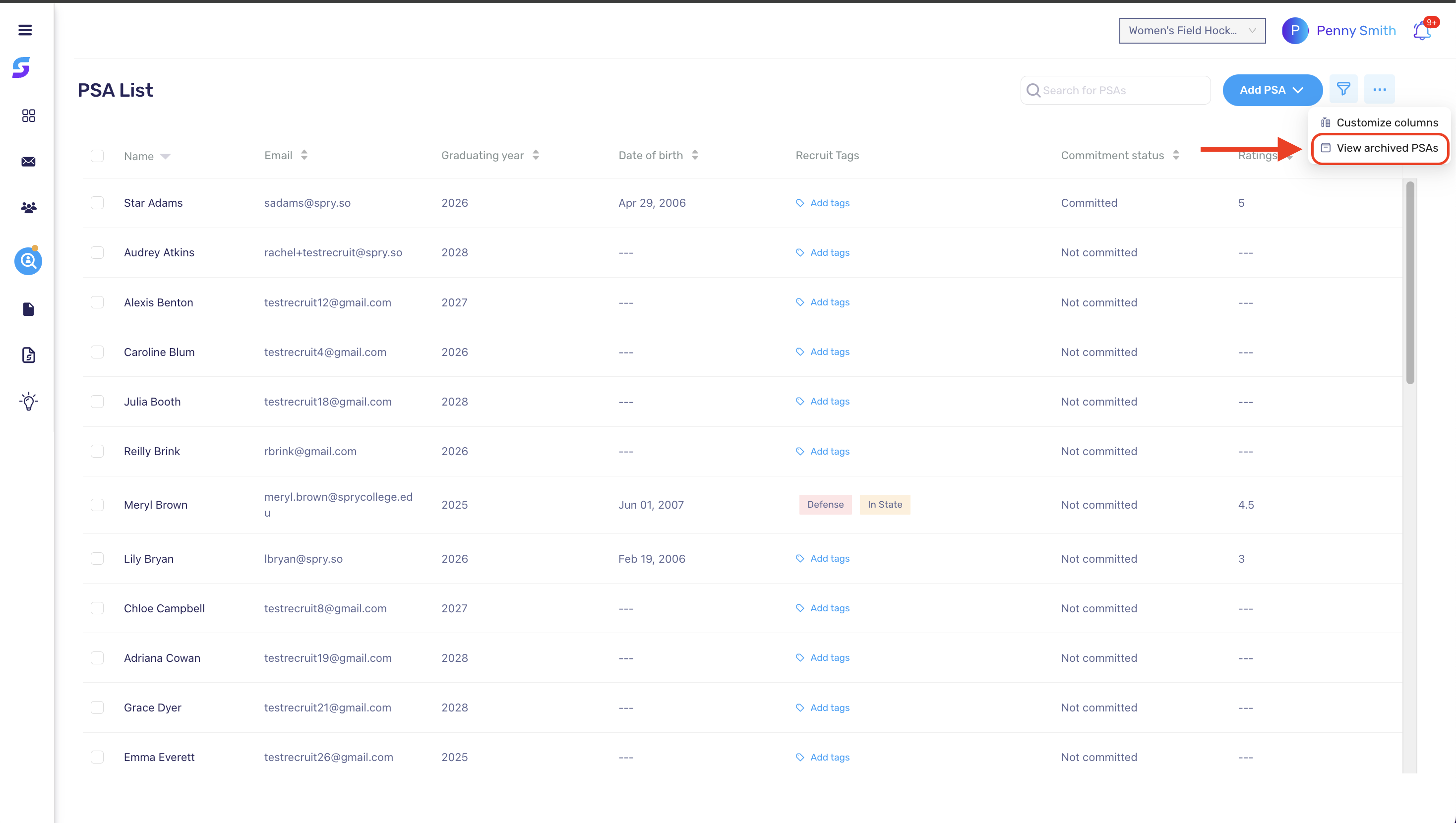Open the document file icon in sidebar
The image size is (1456, 823).
click(x=28, y=309)
